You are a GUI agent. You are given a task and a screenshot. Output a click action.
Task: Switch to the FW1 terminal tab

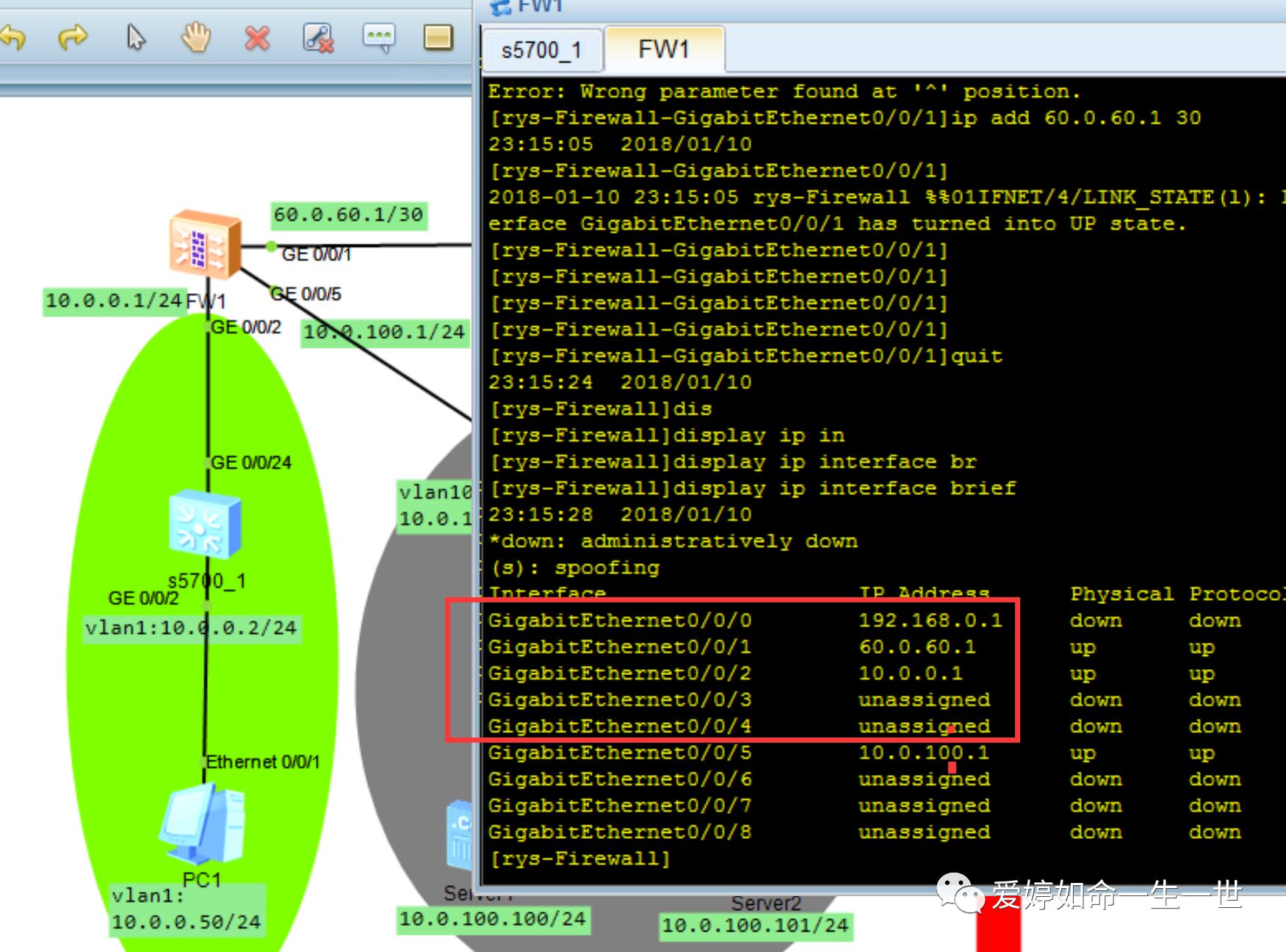tap(664, 49)
